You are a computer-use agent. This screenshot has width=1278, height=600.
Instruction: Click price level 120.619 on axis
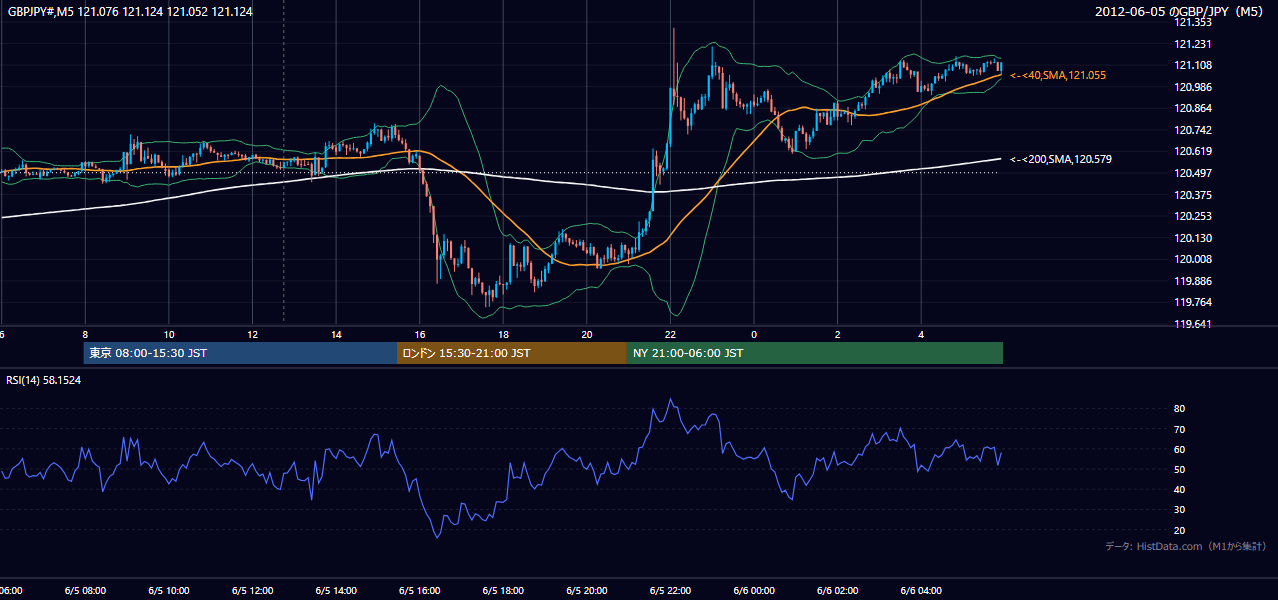1193,152
